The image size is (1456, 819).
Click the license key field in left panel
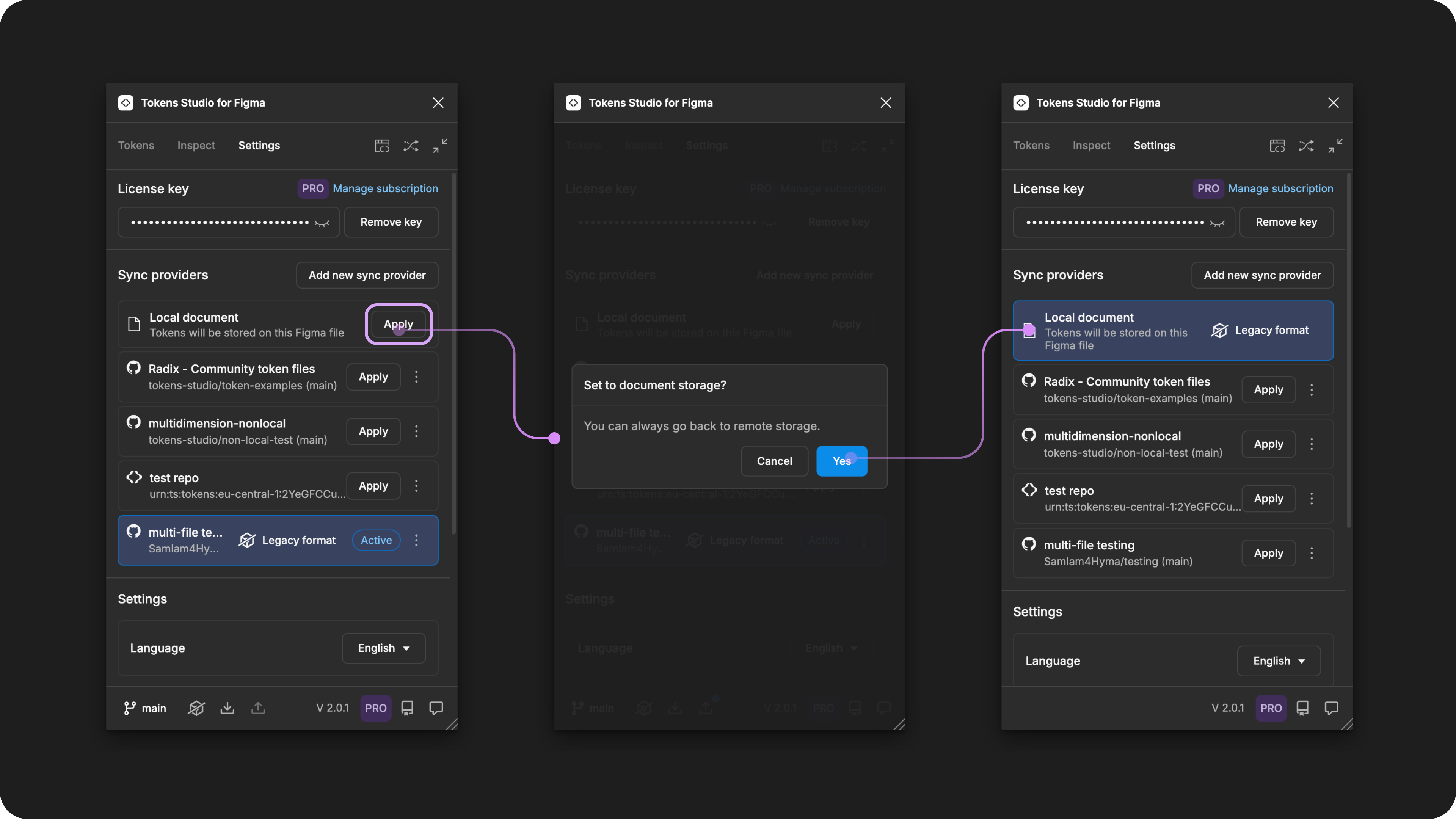tap(228, 222)
